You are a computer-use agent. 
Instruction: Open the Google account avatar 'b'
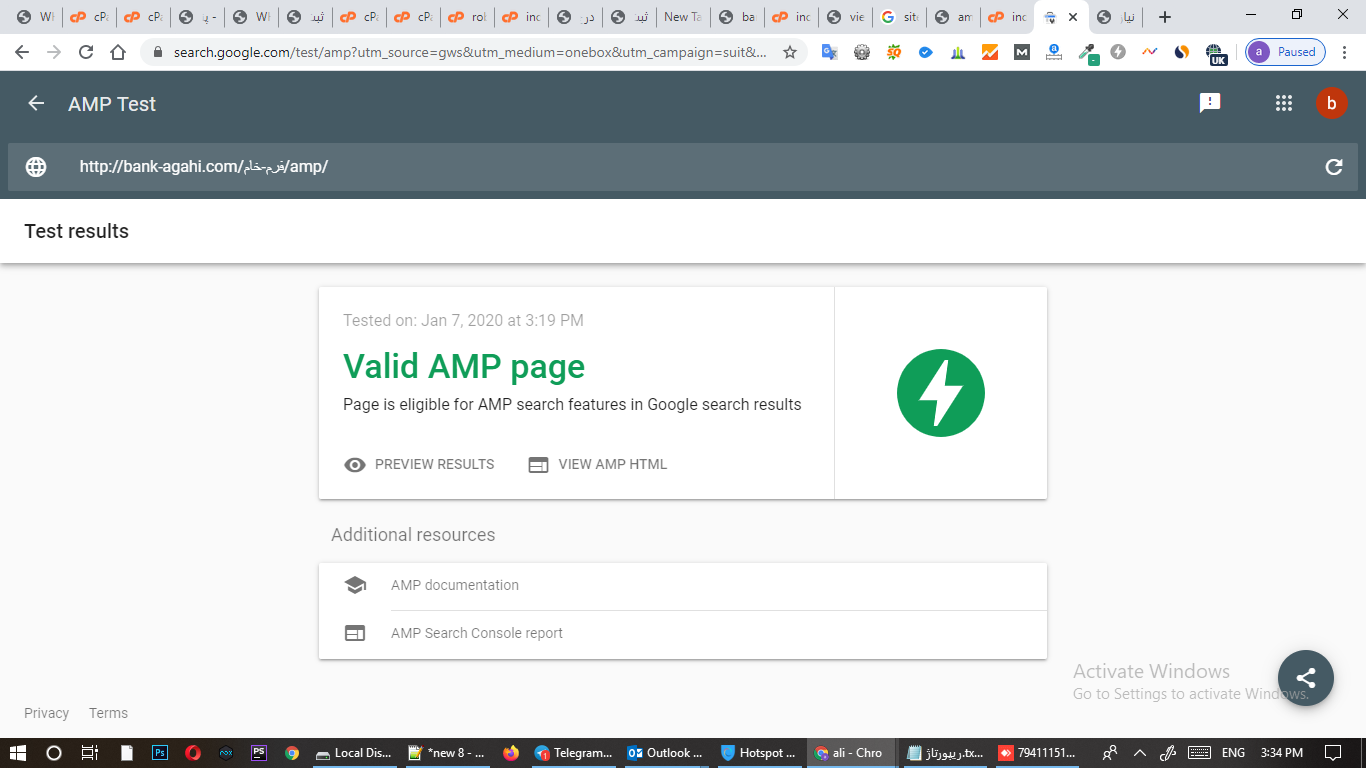[x=1331, y=103]
